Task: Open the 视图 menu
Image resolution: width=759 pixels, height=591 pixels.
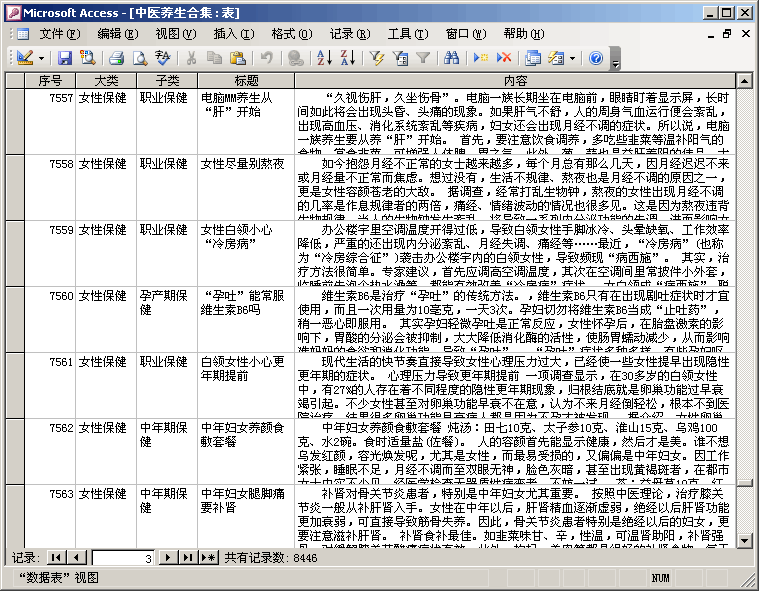Action: [x=176, y=34]
